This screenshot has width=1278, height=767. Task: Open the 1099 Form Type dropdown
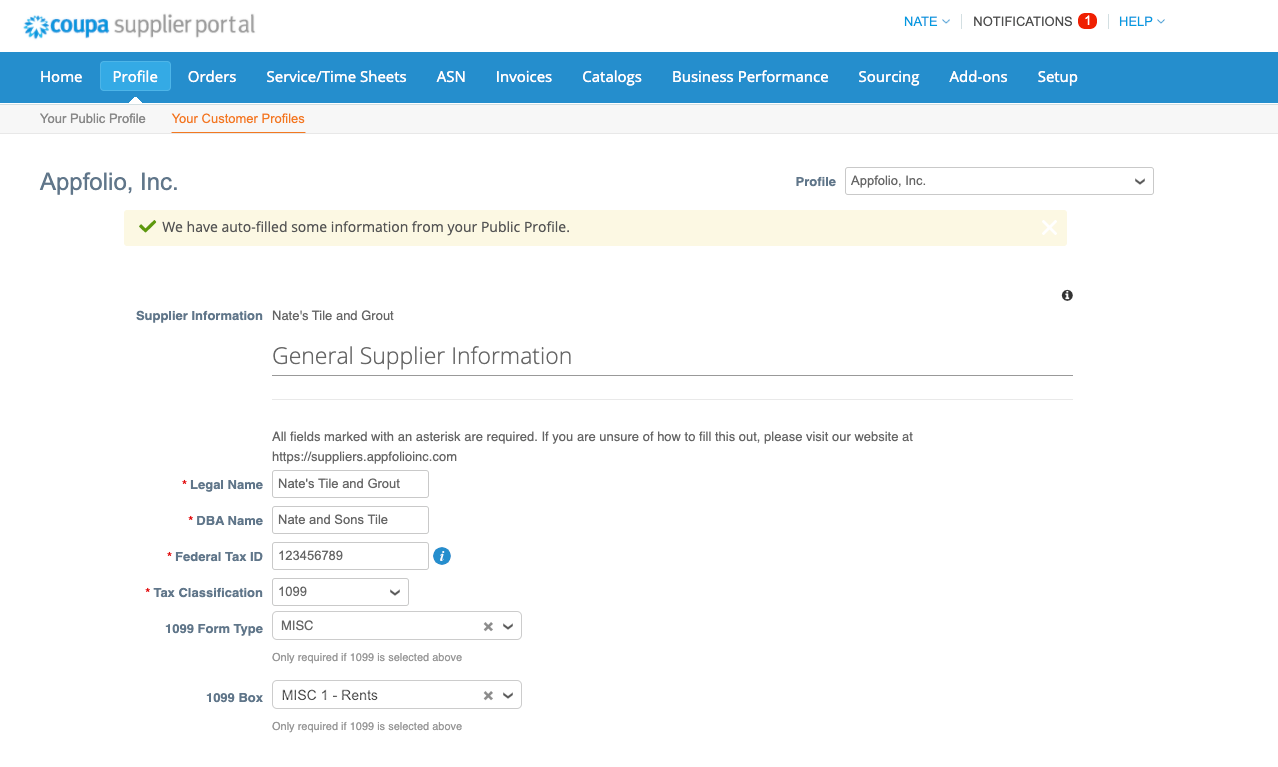click(x=509, y=625)
